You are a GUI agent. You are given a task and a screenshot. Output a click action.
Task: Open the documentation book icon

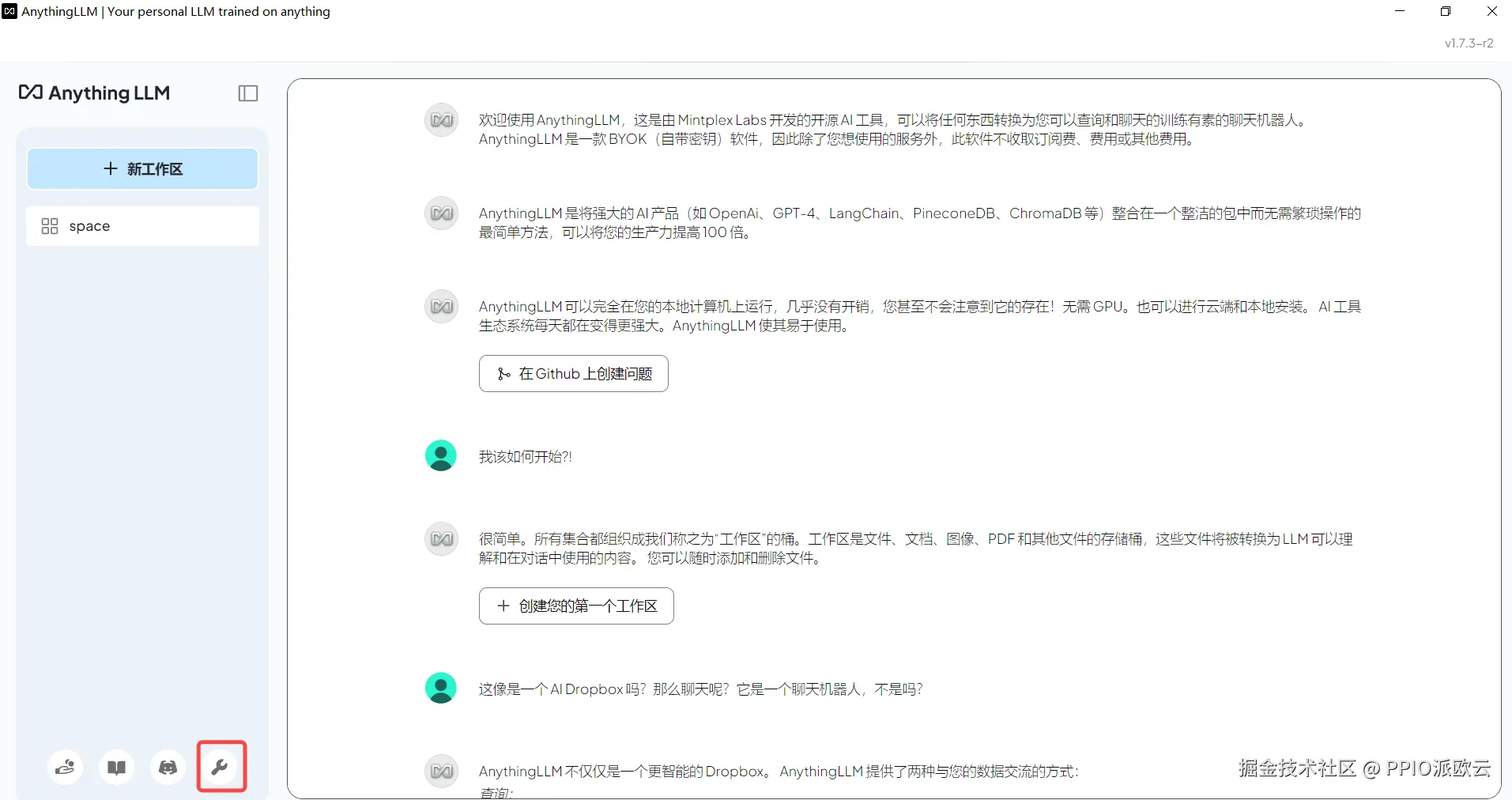tap(116, 768)
